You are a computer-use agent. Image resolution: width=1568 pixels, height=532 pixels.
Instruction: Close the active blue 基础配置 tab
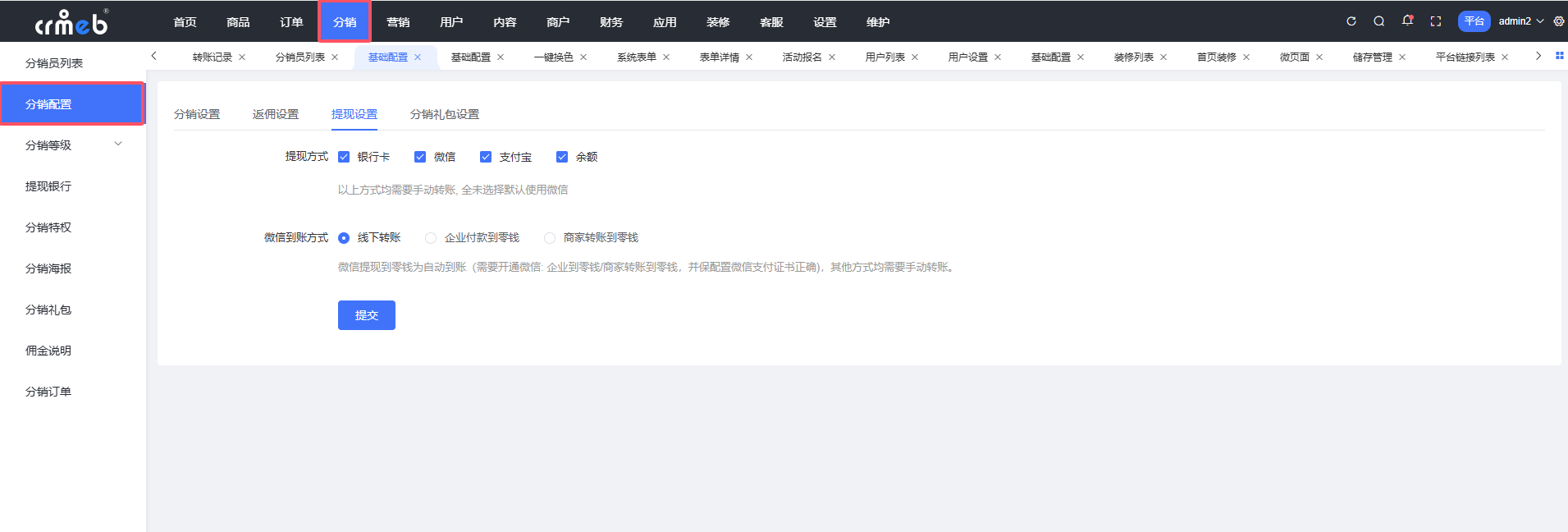click(x=418, y=57)
